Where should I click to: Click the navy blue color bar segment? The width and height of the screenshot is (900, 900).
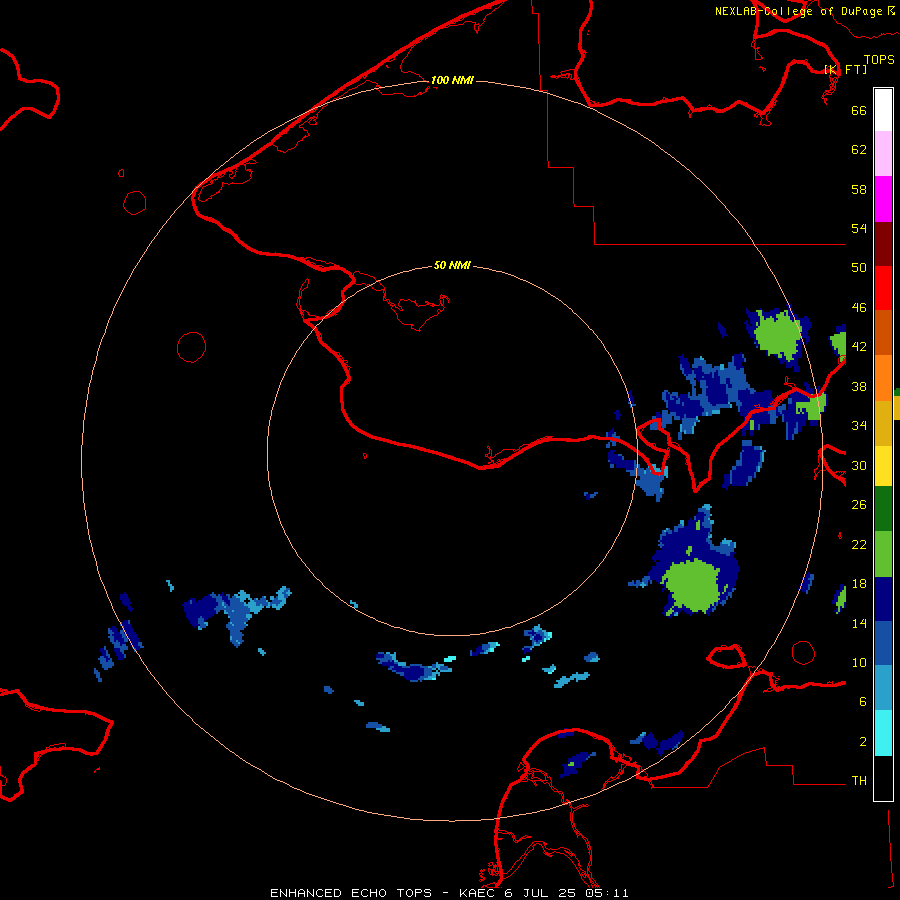tap(883, 599)
